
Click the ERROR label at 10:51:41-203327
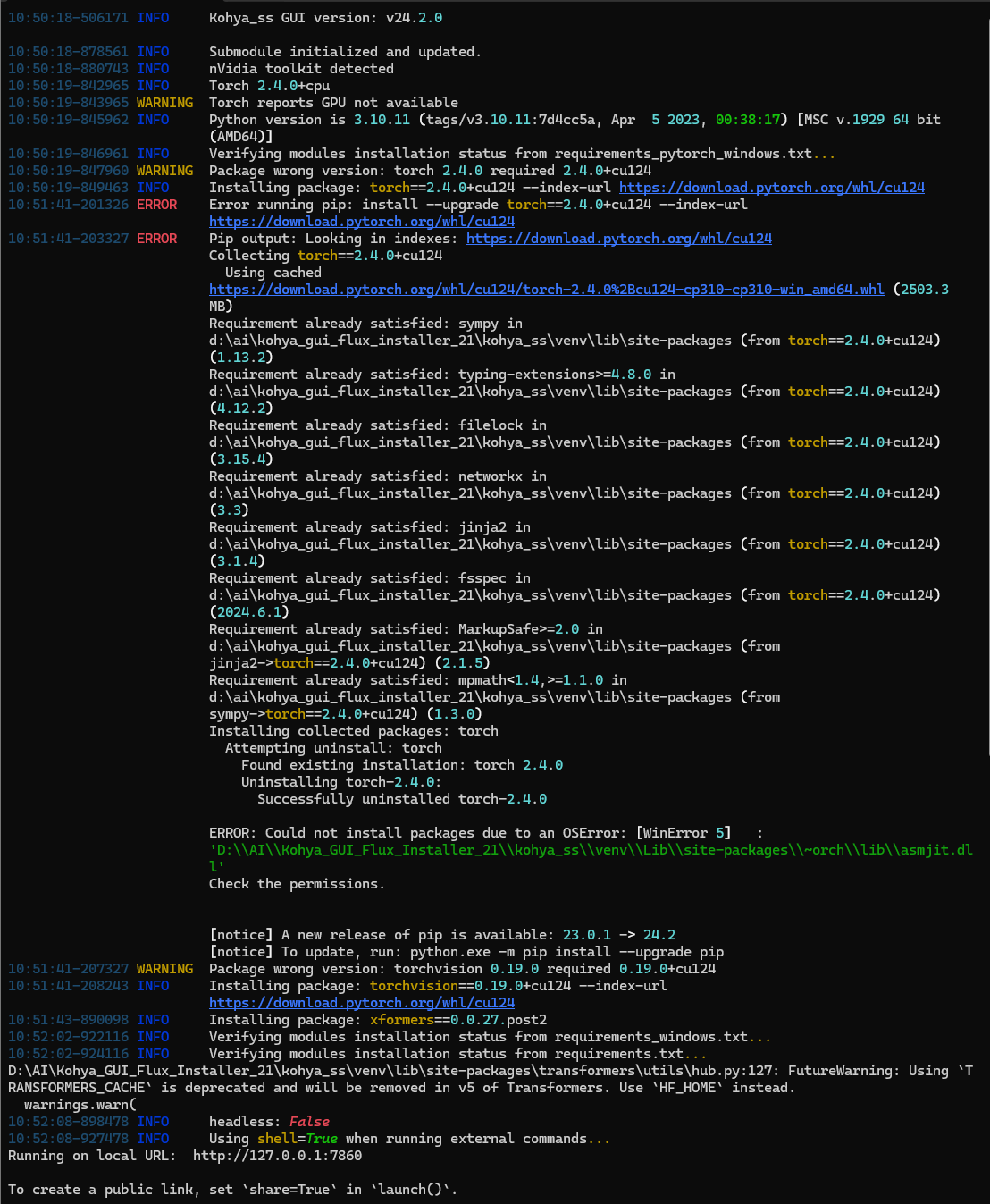(156, 239)
